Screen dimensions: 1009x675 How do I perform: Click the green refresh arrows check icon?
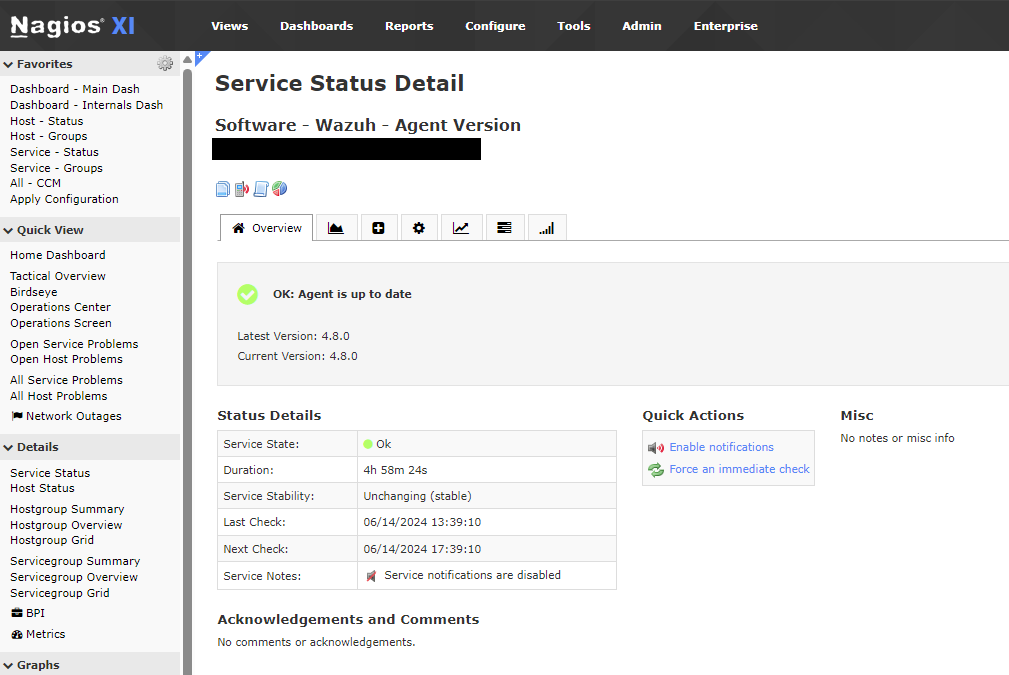[656, 470]
